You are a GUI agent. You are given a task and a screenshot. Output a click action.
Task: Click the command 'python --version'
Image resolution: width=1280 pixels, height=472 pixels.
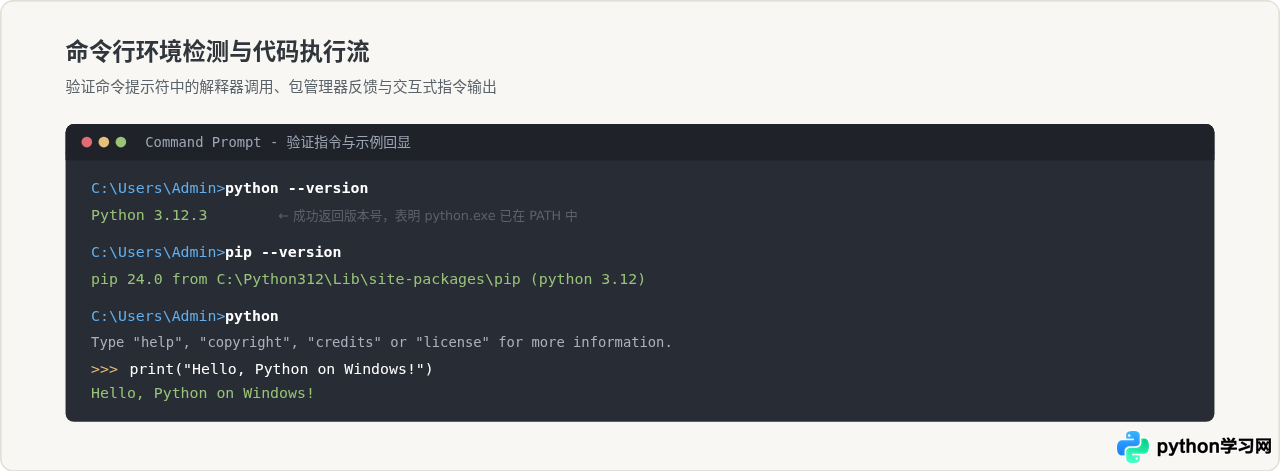[296, 188]
